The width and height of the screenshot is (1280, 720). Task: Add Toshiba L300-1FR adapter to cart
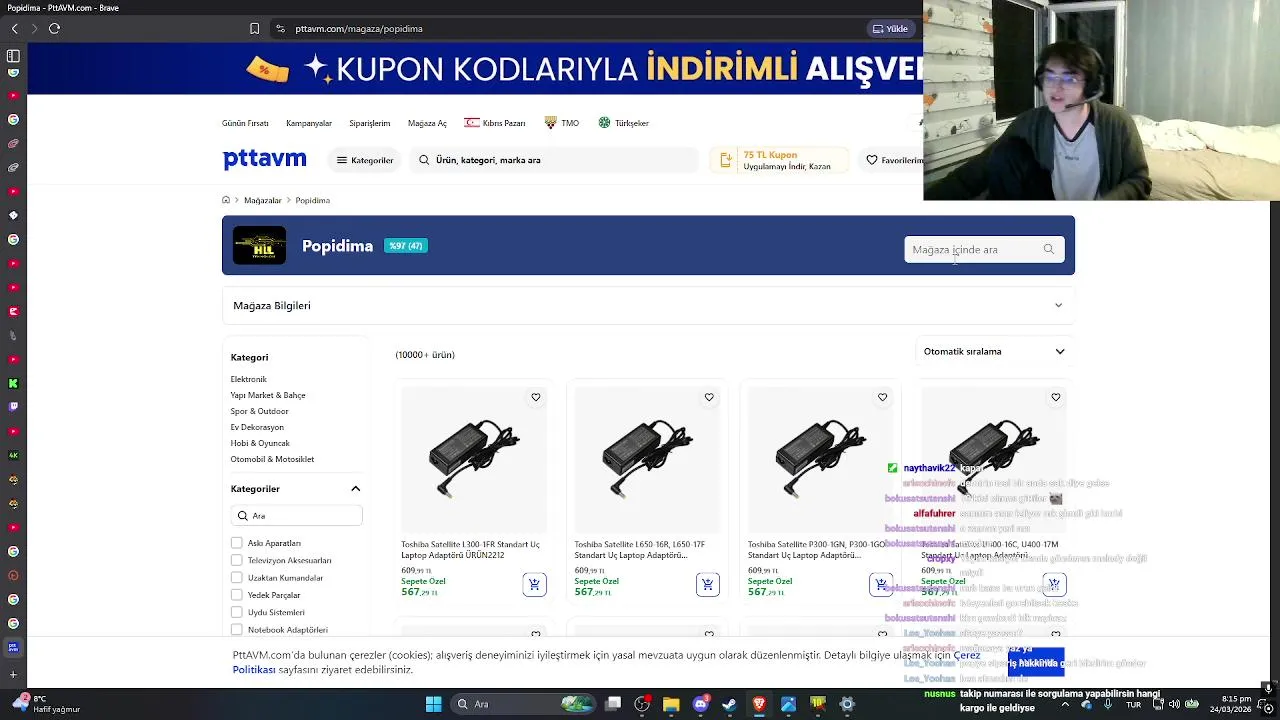[x=534, y=584]
